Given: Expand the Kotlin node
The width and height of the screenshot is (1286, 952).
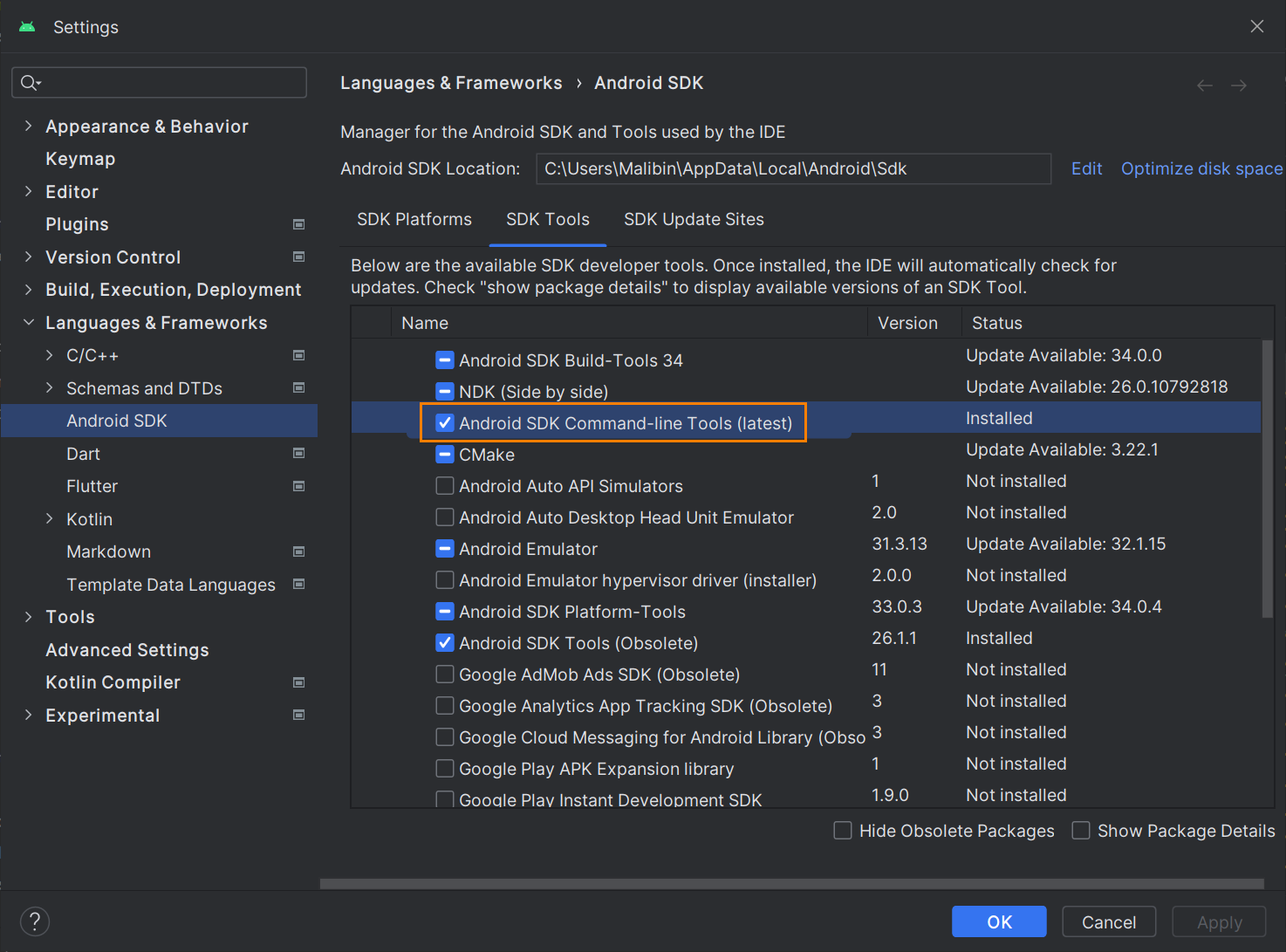Looking at the screenshot, I should click(x=49, y=518).
